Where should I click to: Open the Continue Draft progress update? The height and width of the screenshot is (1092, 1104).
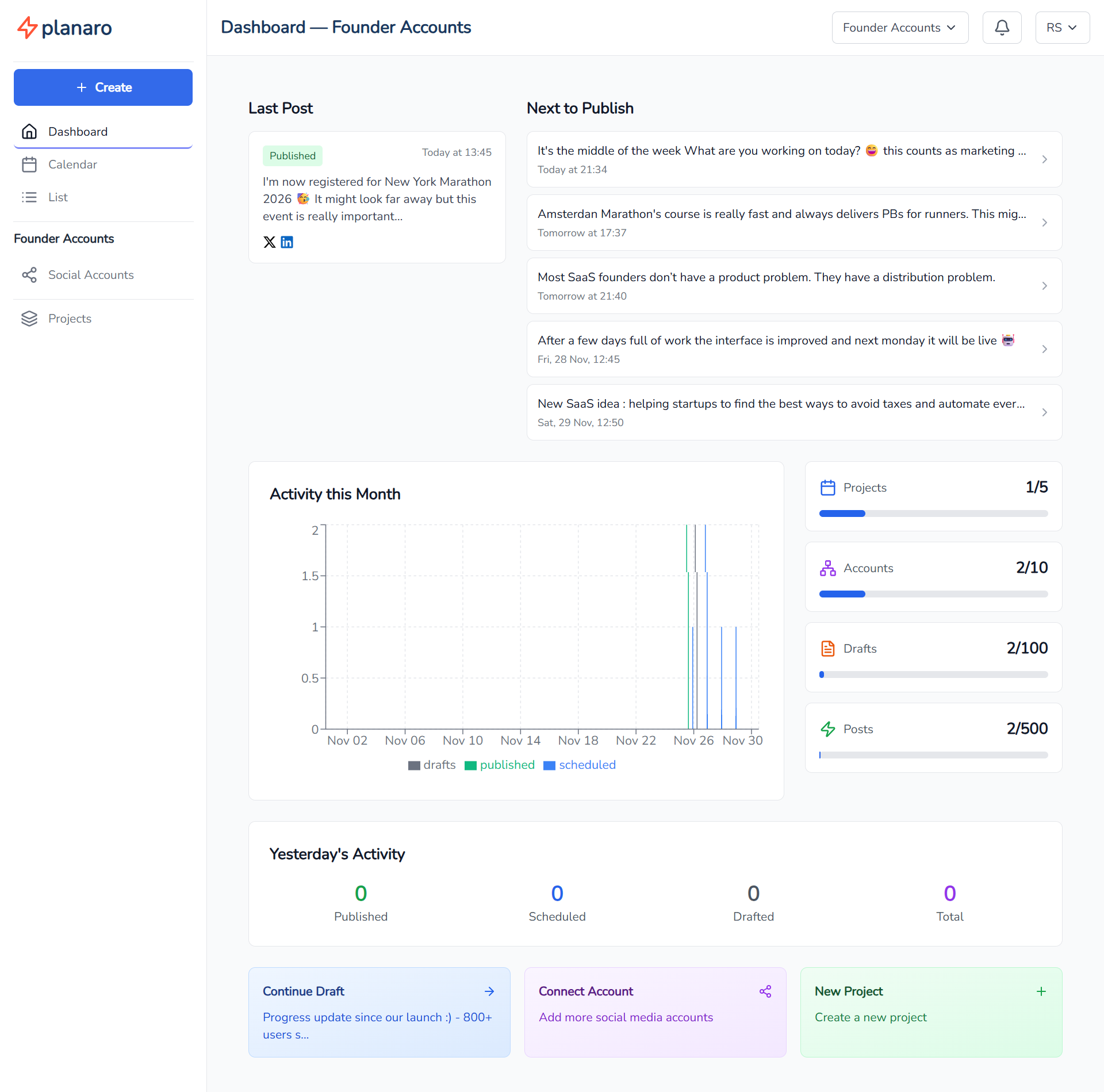(378, 1012)
